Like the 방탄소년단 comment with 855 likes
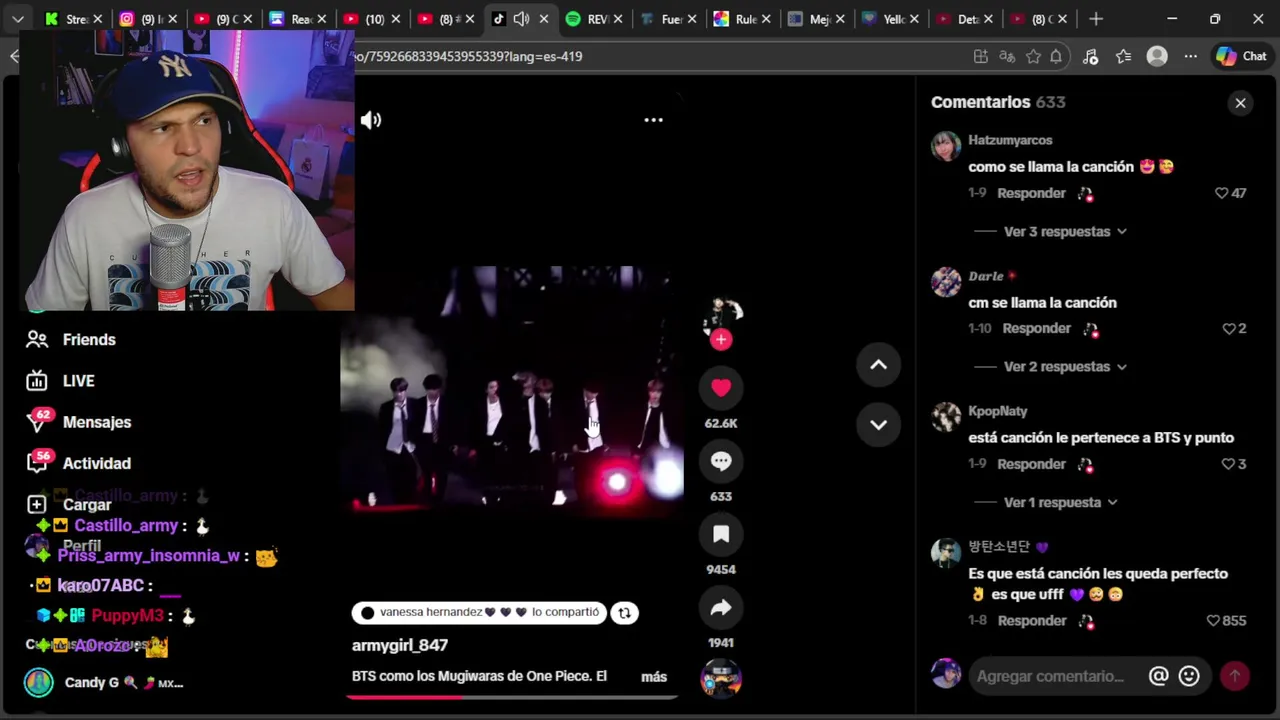1280x720 pixels. point(1213,621)
